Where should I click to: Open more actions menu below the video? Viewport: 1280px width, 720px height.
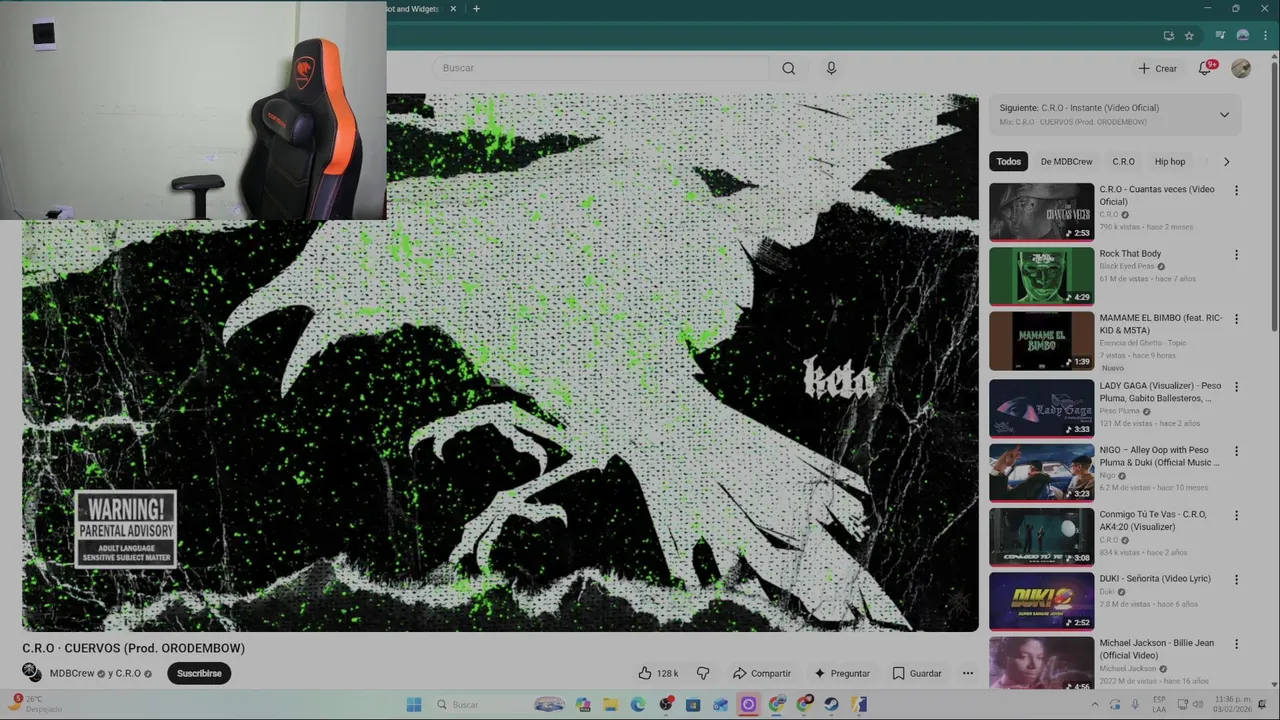pyautogui.click(x=967, y=673)
